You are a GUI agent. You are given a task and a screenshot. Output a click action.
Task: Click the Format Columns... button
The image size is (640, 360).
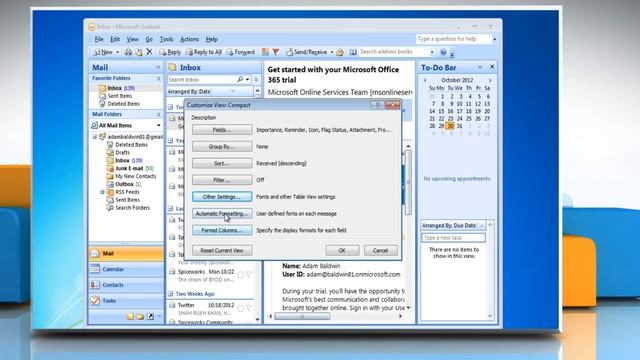222,230
